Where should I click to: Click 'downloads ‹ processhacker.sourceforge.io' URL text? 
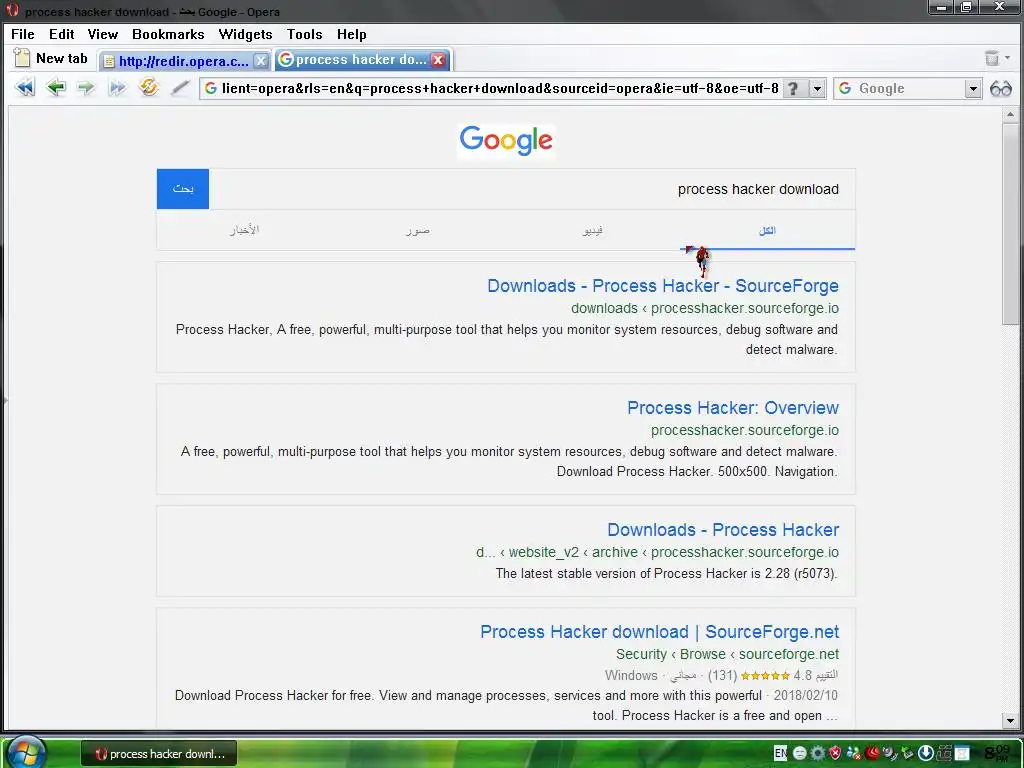point(705,308)
